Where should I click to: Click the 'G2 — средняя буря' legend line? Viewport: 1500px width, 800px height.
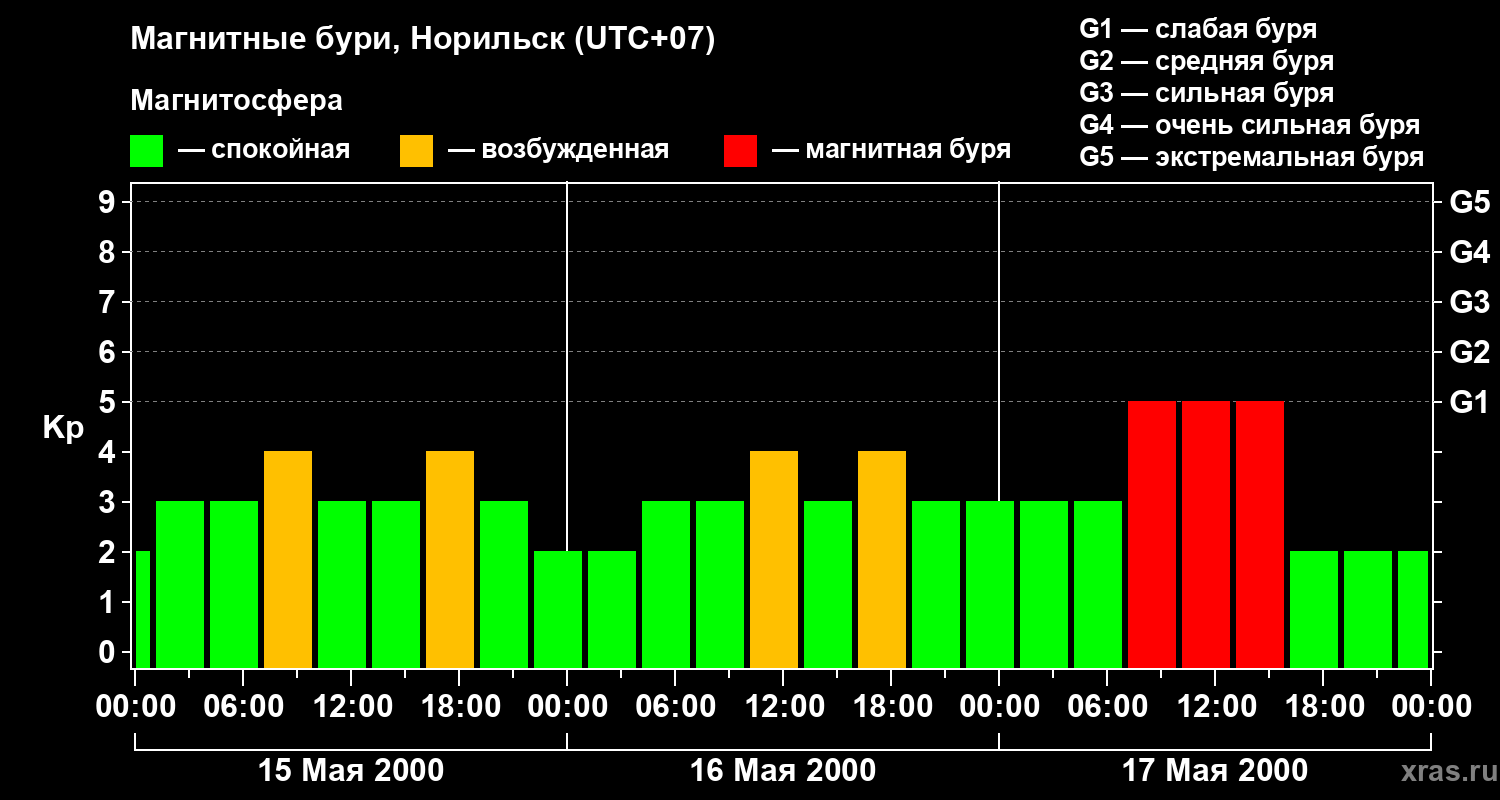pyautogui.click(x=1206, y=61)
